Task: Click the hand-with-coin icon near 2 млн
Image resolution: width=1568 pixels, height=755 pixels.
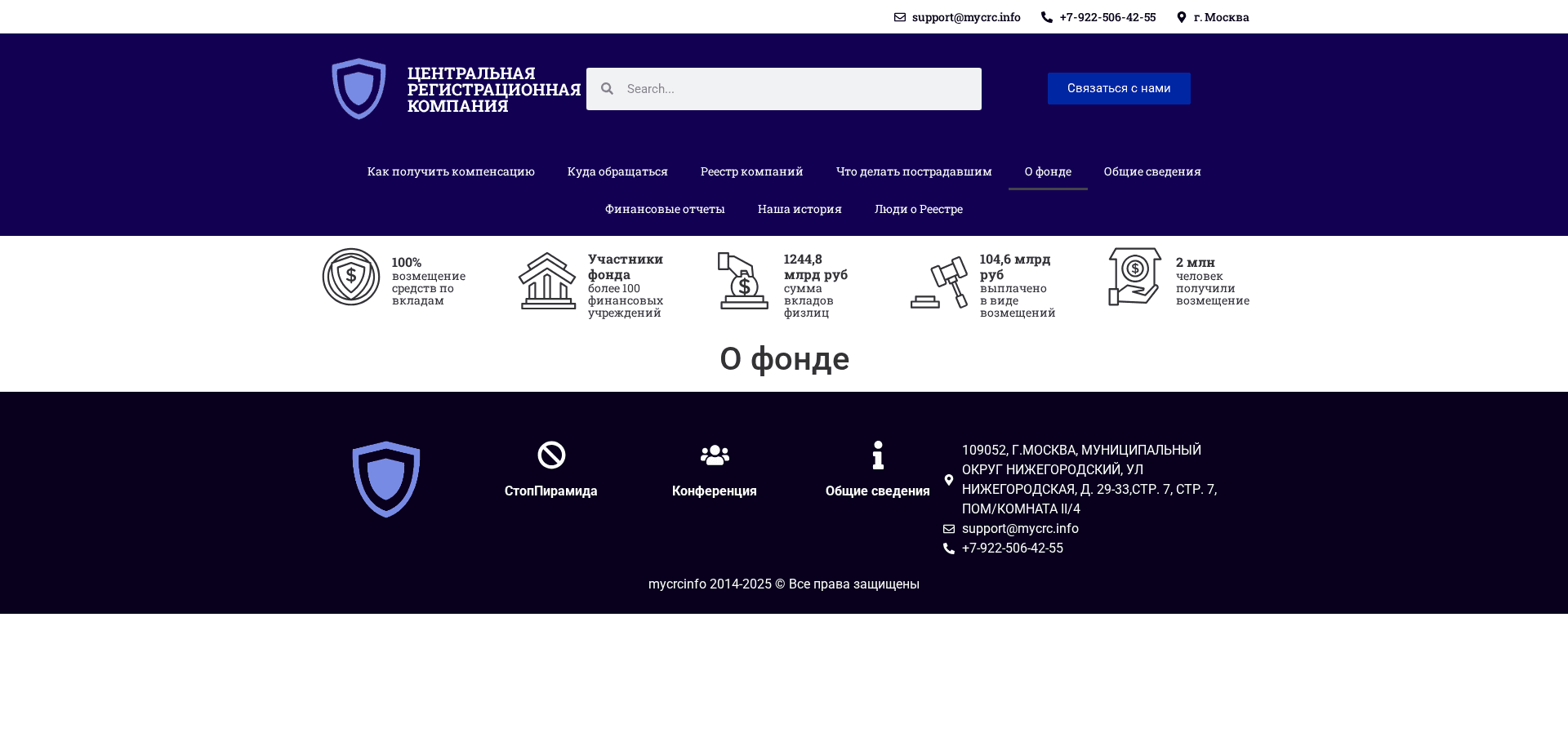Action: coord(1134,277)
